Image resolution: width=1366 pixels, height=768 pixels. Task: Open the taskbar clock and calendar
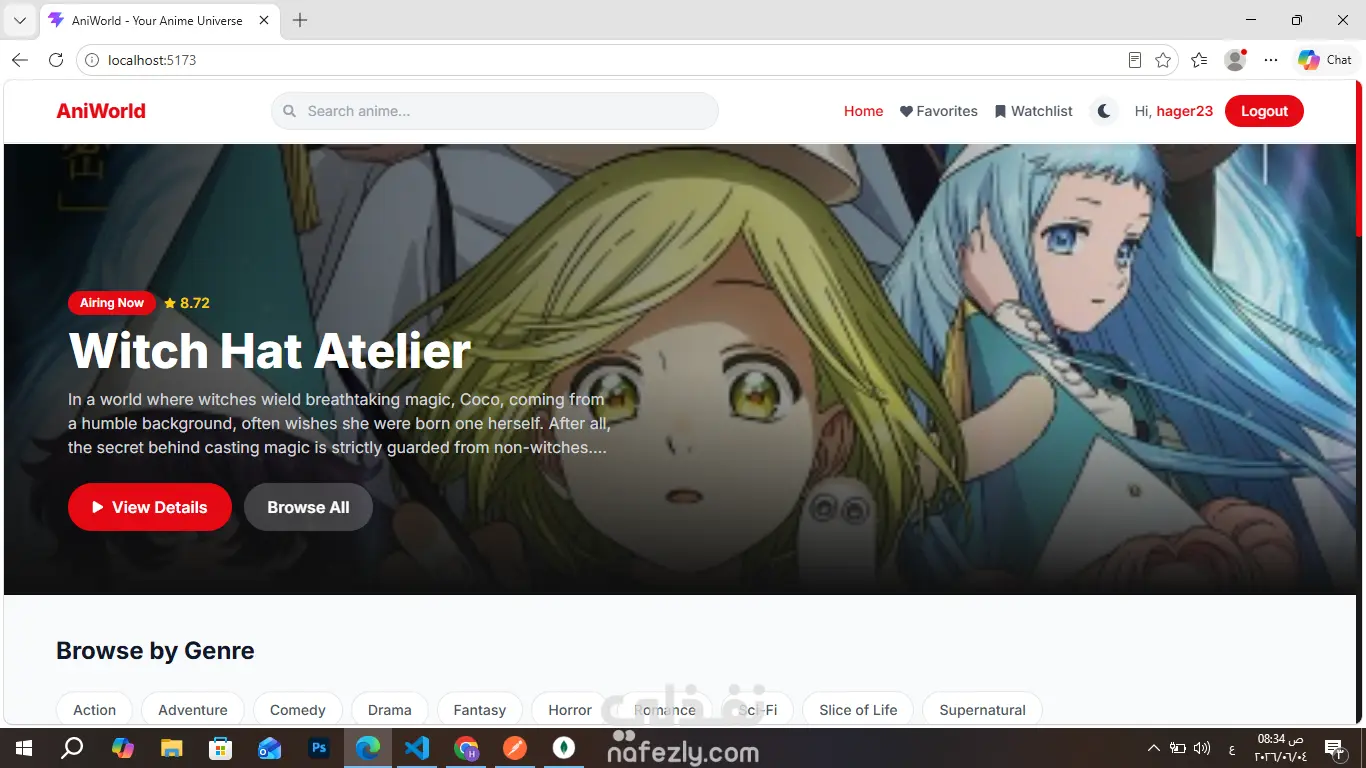[x=1280, y=748]
